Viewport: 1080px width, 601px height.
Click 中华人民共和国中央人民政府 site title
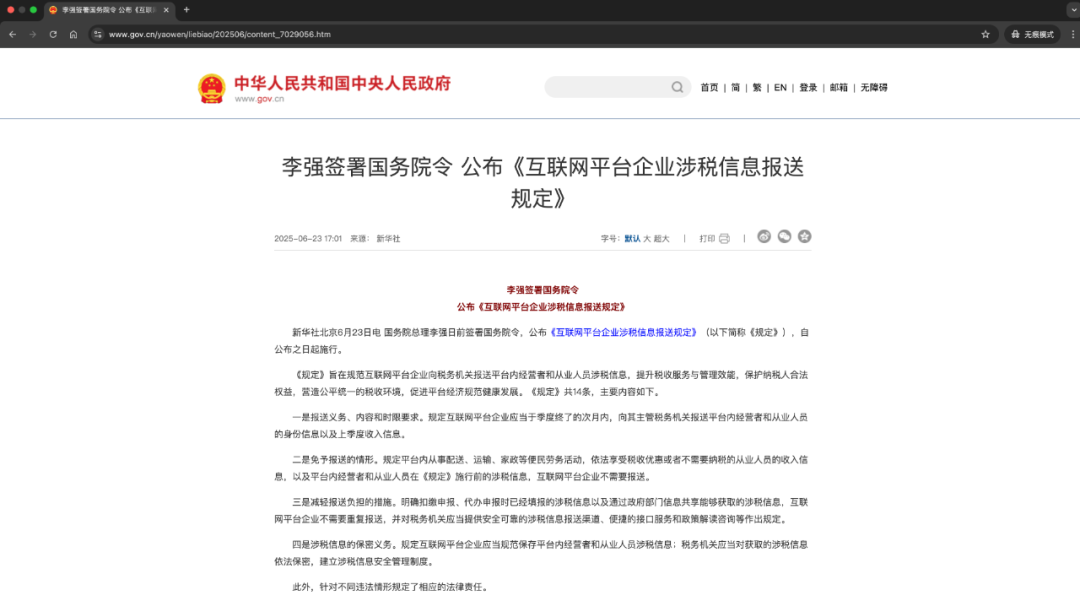coord(342,83)
